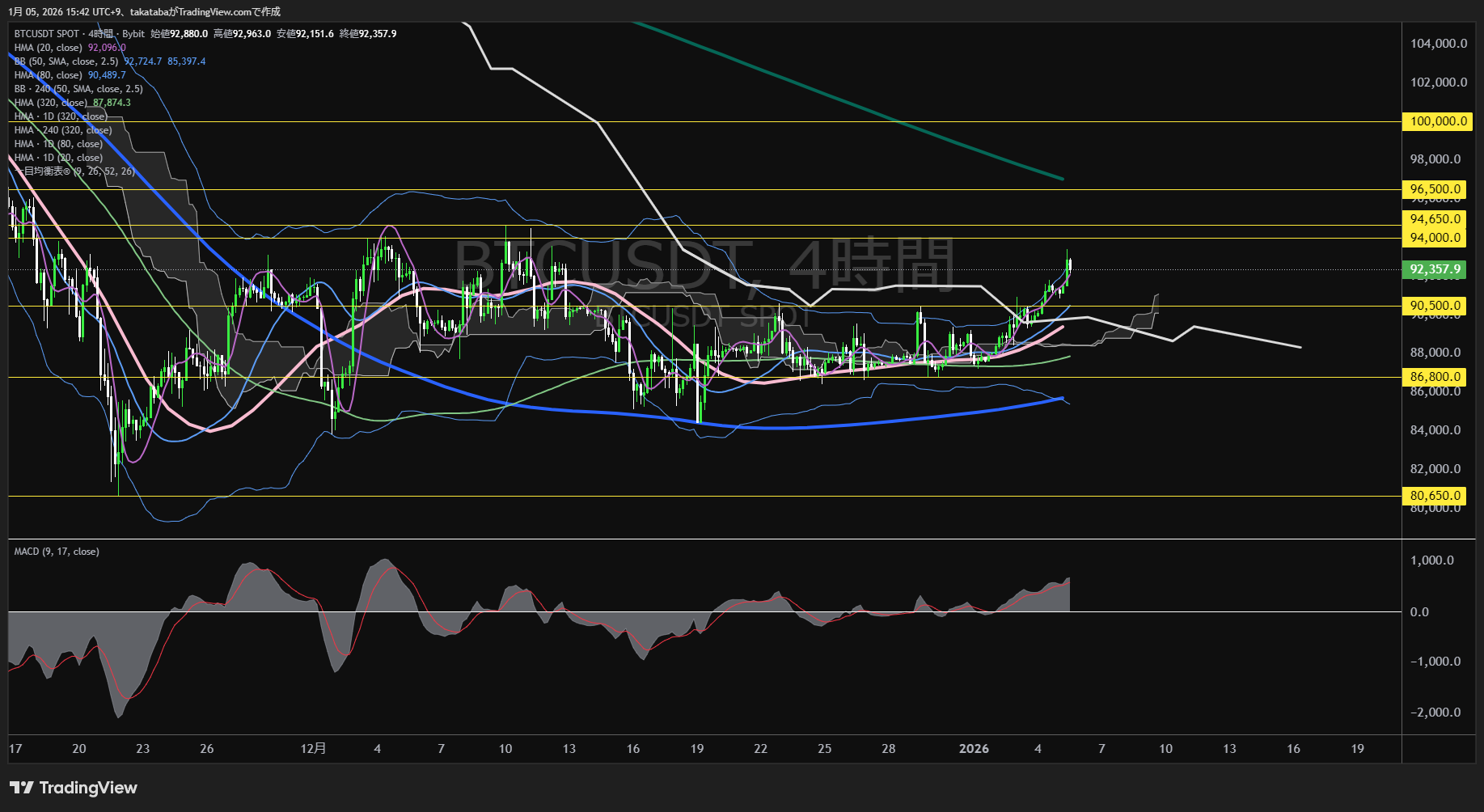Select the HMA · 1D (80, close) legend
This screenshot has height=812, width=1484.
pos(58,144)
